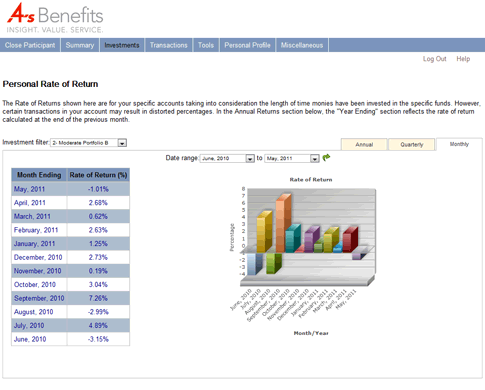Open the Miscellaneous menu

[302, 45]
